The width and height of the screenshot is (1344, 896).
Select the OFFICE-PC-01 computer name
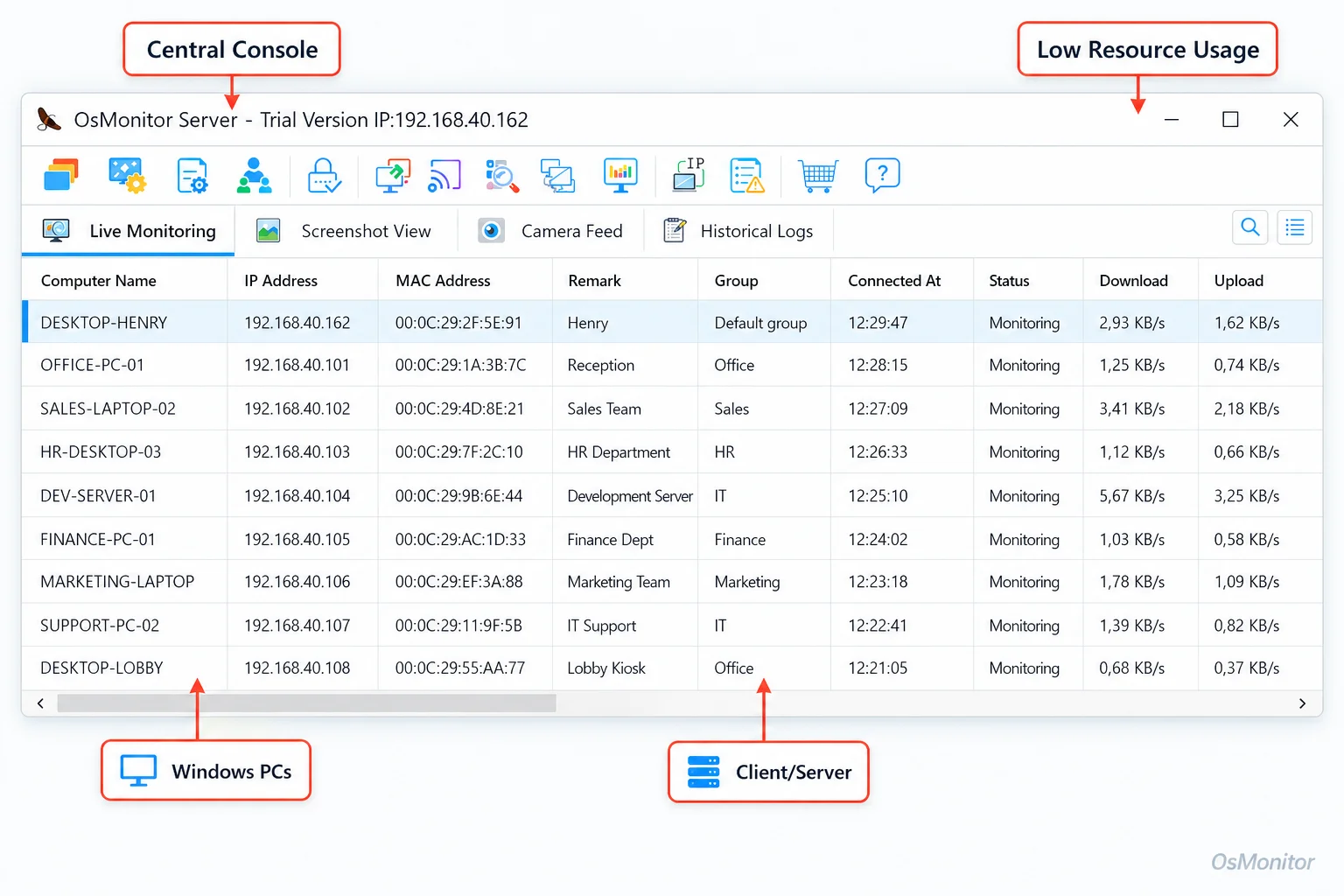92,365
